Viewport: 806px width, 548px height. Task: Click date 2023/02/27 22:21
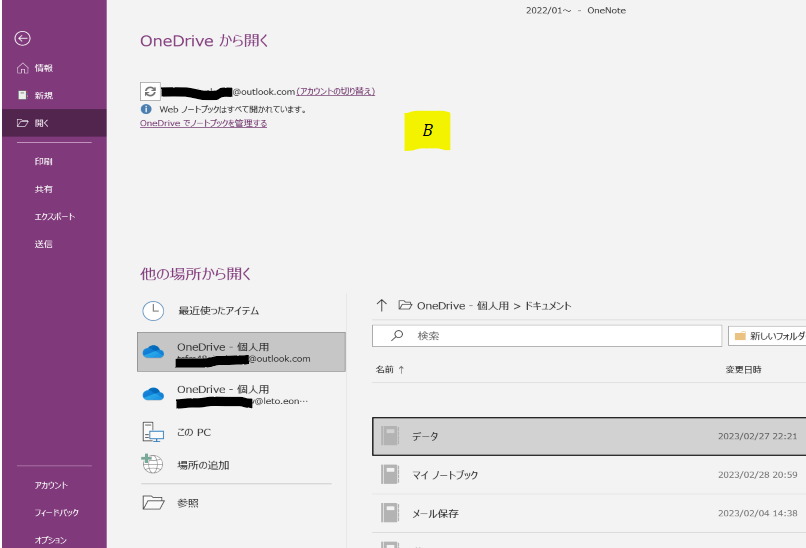pyautogui.click(x=758, y=436)
